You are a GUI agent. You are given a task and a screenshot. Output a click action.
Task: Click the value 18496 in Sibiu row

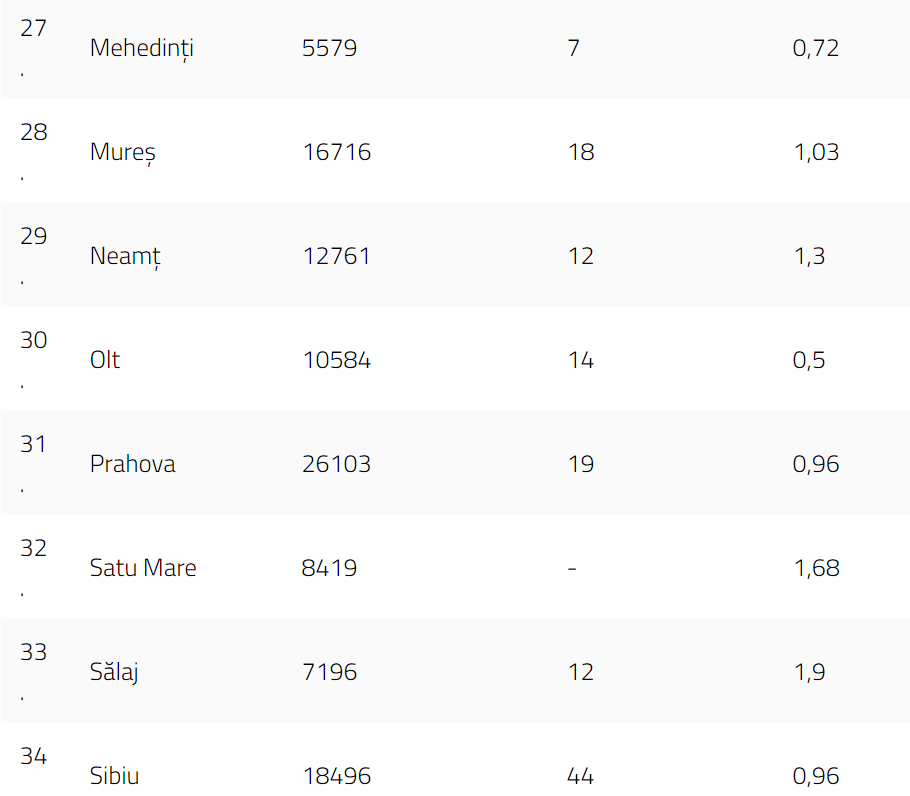click(x=336, y=776)
